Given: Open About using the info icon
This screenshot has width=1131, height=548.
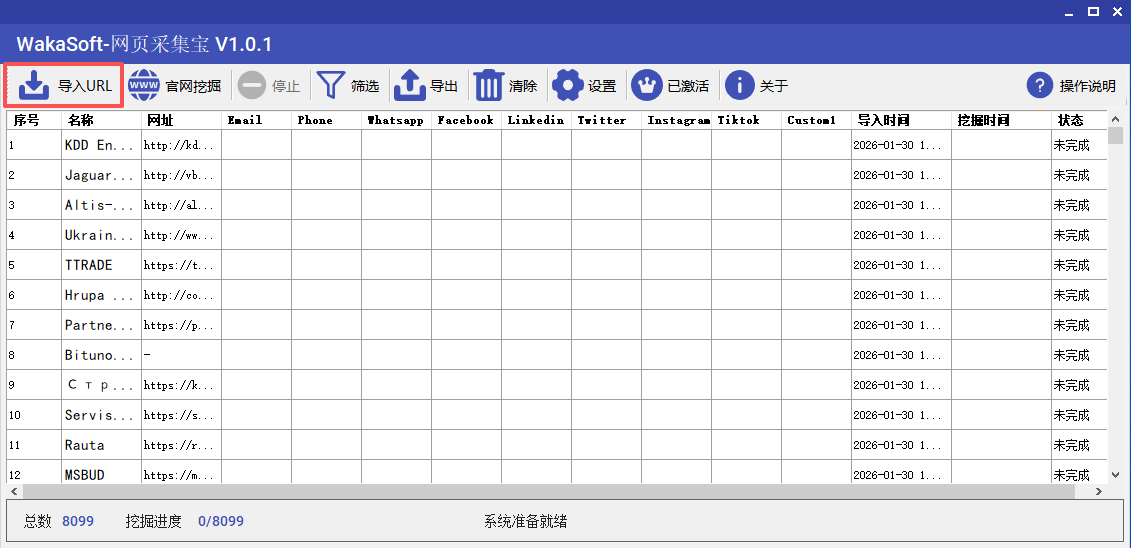Looking at the screenshot, I should (739, 86).
